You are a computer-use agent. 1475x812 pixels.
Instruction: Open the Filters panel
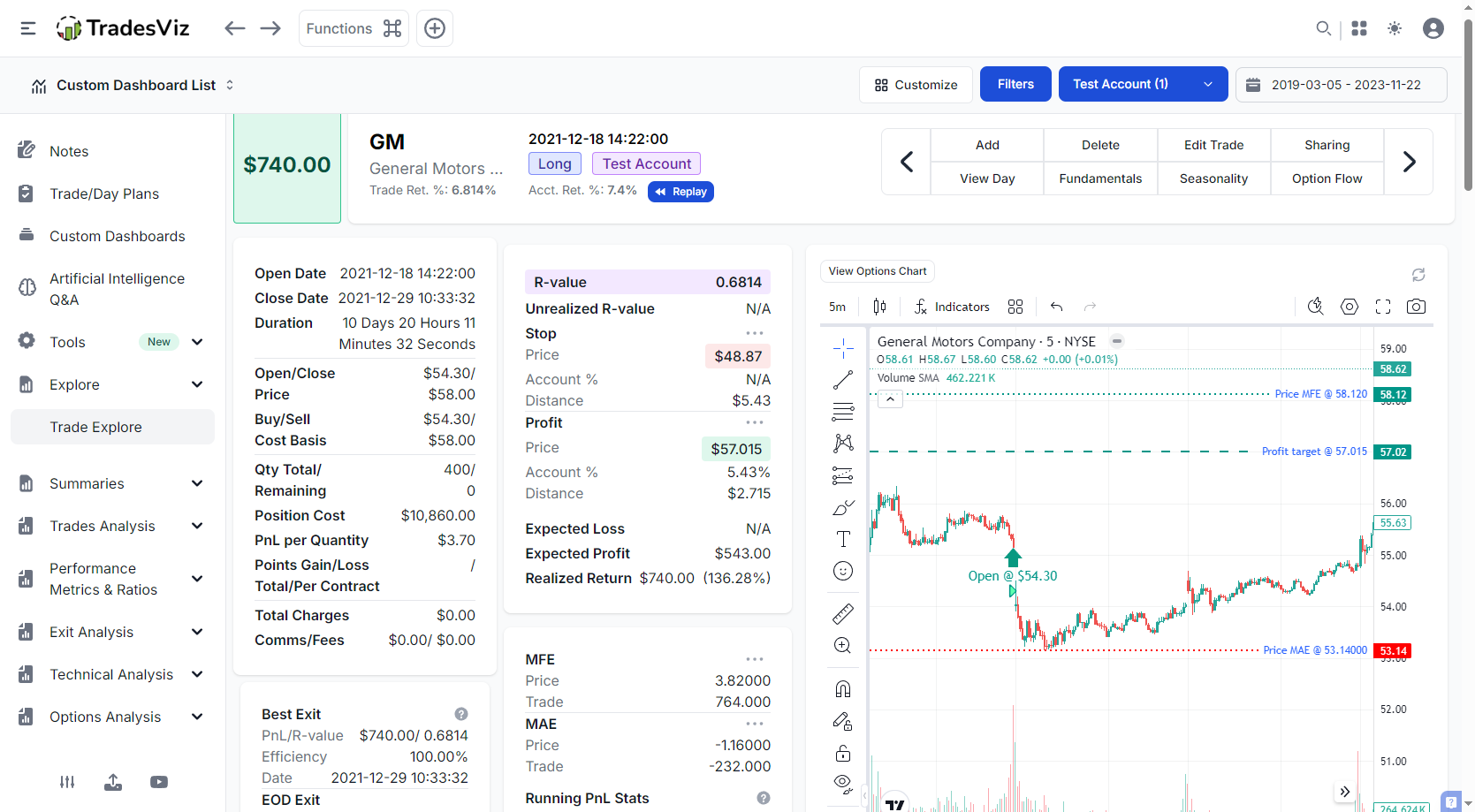1015,84
